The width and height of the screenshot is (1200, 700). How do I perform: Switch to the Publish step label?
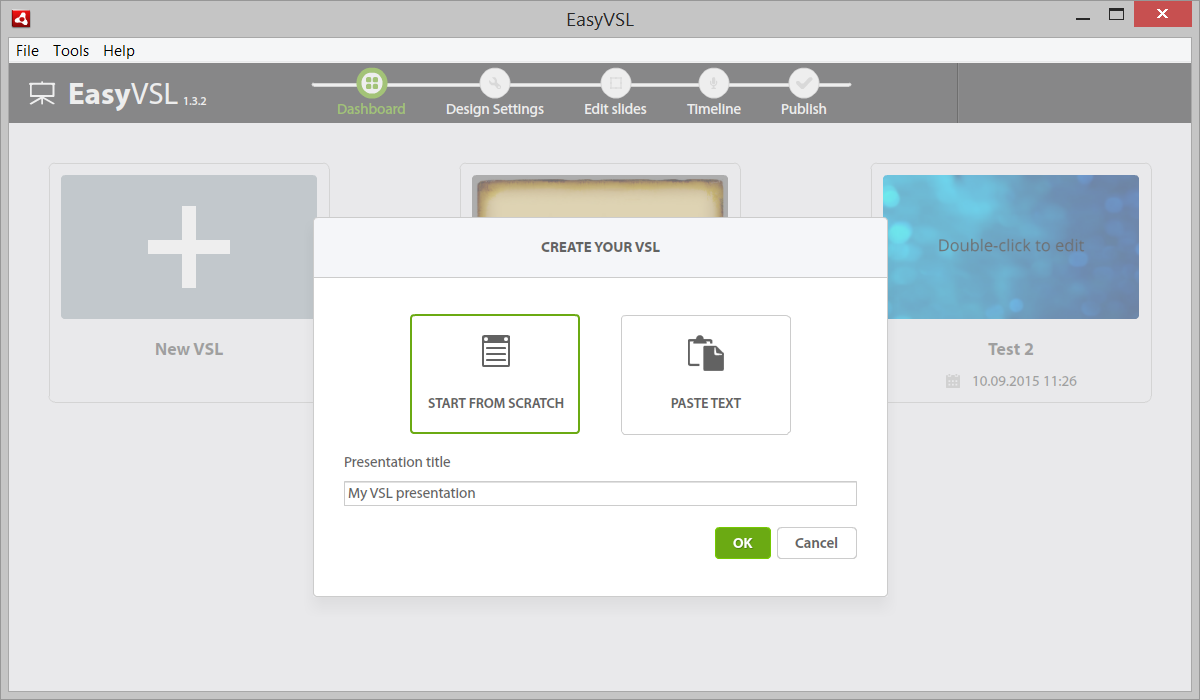pyautogui.click(x=804, y=109)
